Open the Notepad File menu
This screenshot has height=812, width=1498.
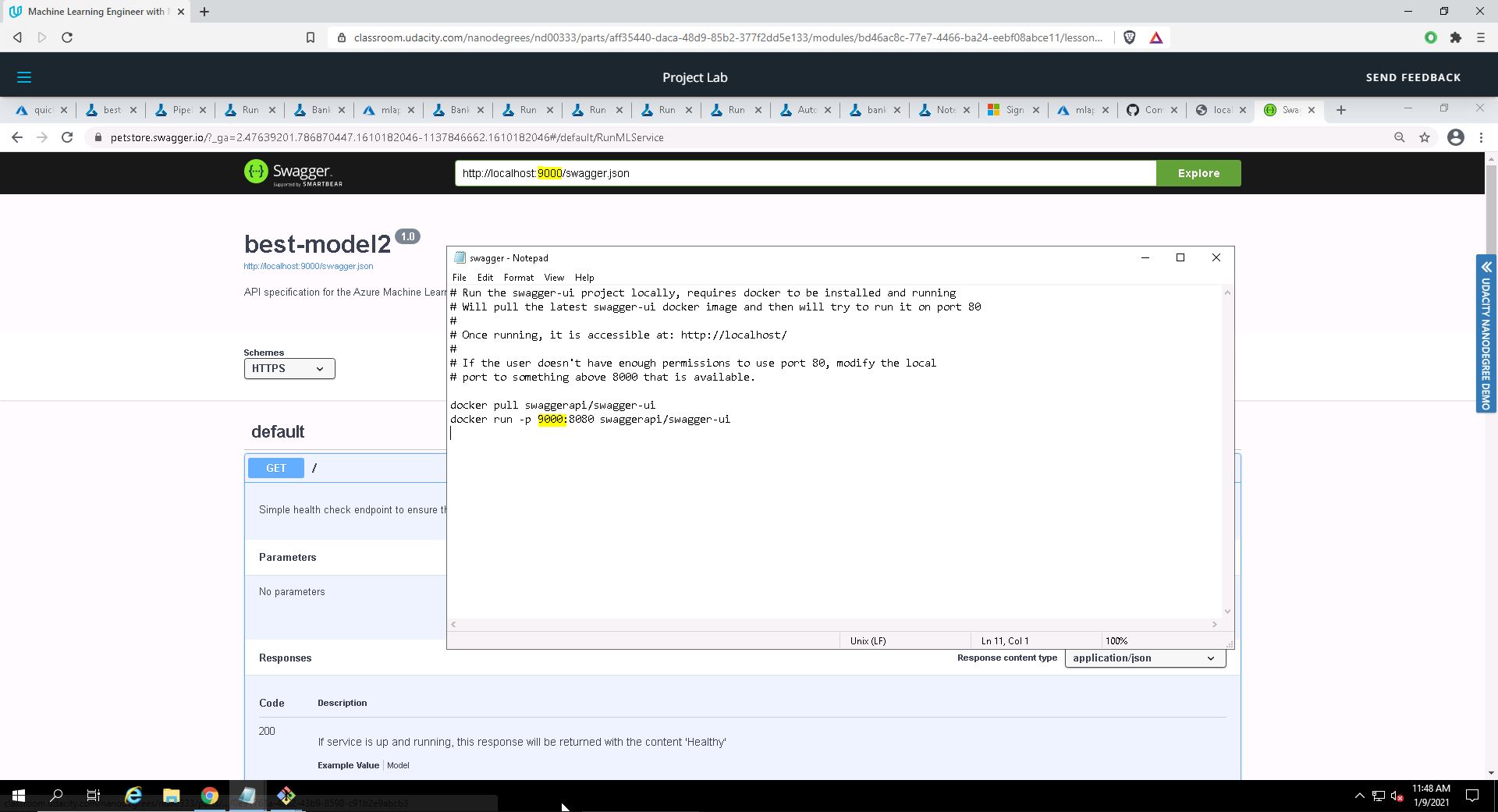pos(460,278)
